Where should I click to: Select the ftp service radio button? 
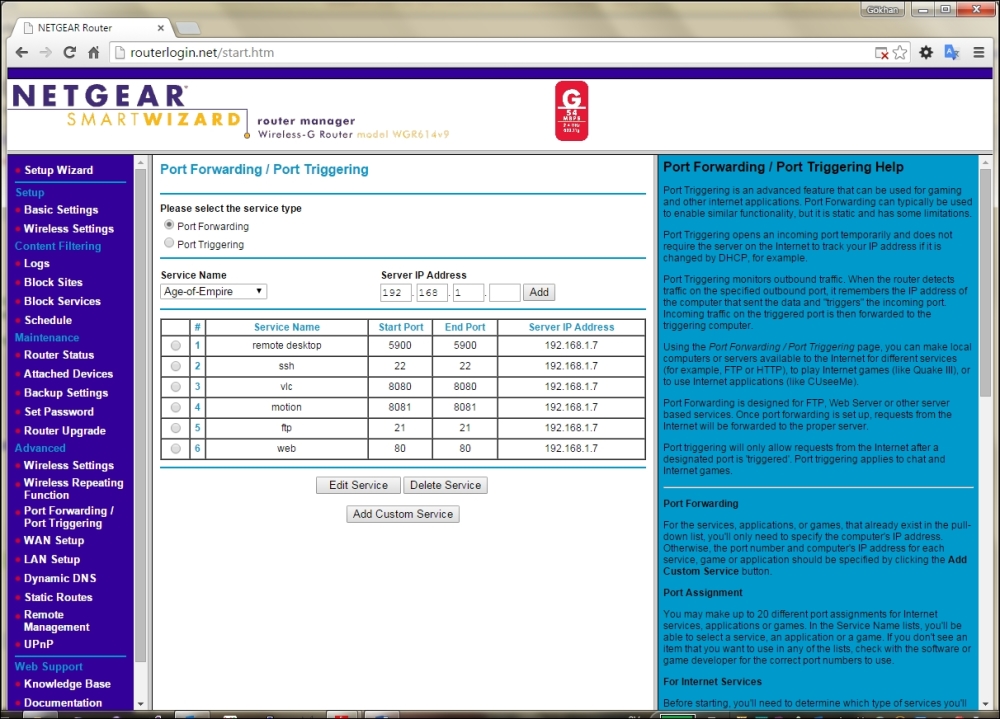175,428
